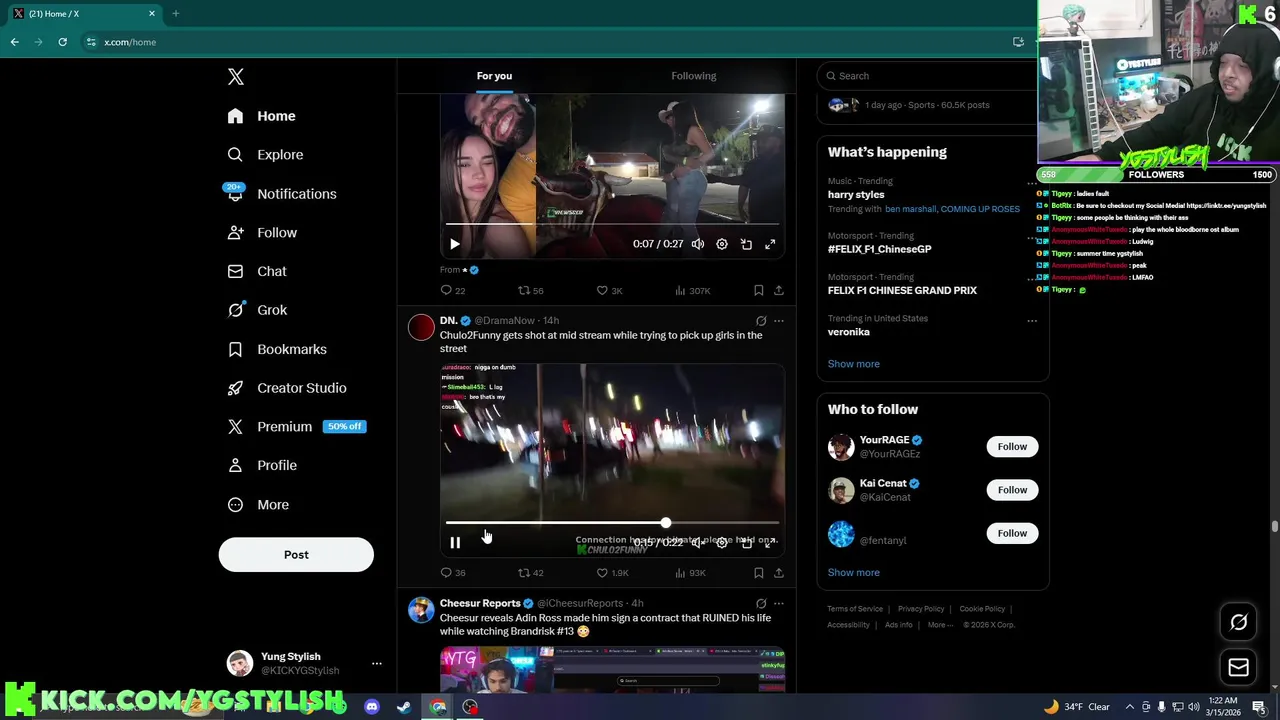
Task: Show more trends under What's happening
Action: [853, 364]
